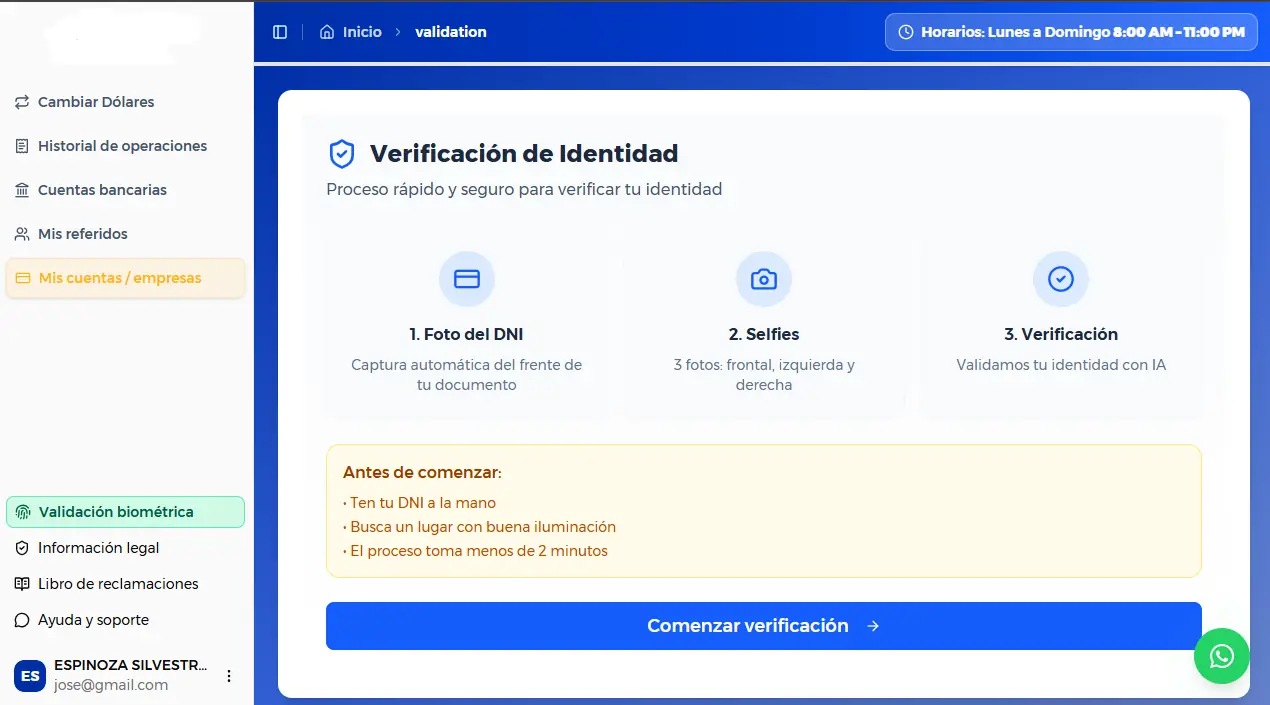Open Libro de reclamaciones link
Viewport: 1270px width, 705px height.
pyautogui.click(x=125, y=584)
